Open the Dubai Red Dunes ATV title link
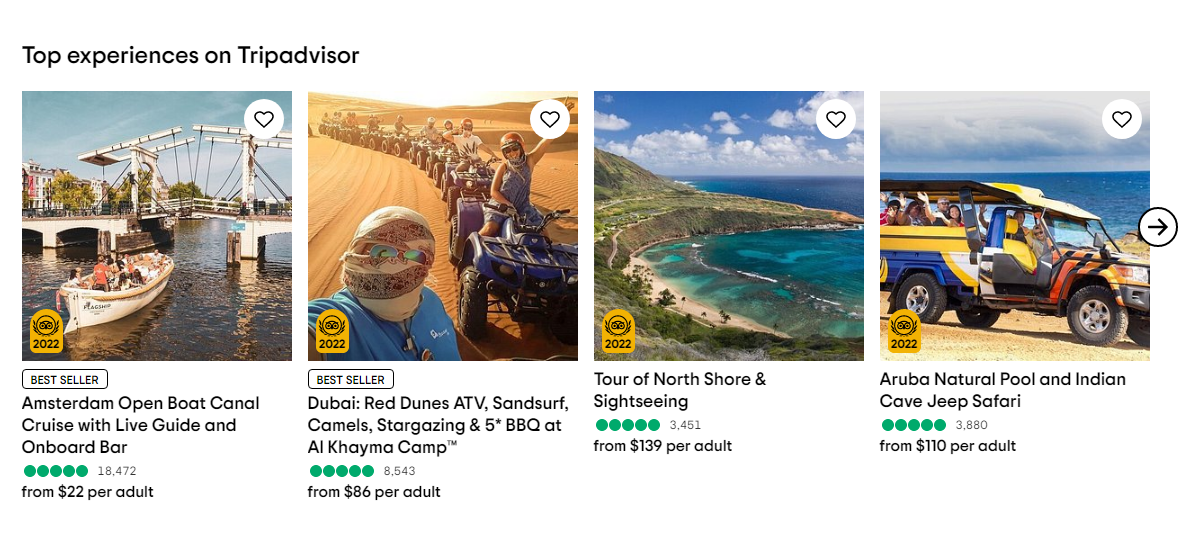This screenshot has width=1183, height=546. pos(438,425)
